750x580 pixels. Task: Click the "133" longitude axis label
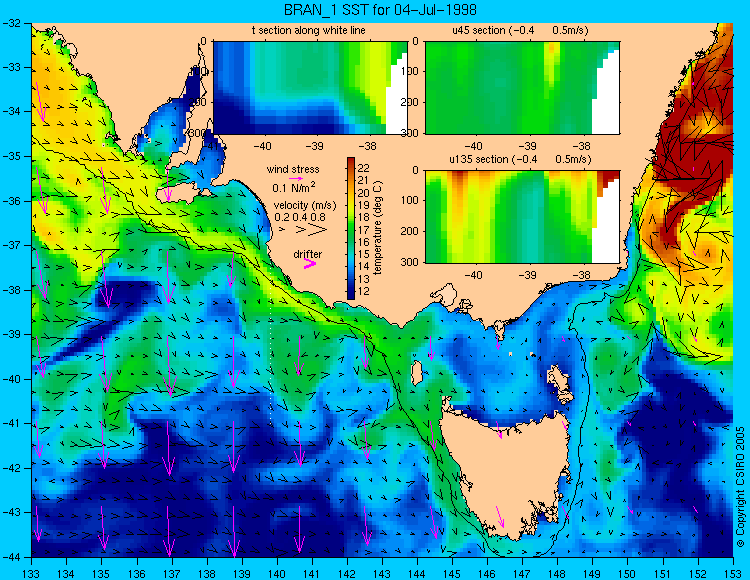(32, 574)
